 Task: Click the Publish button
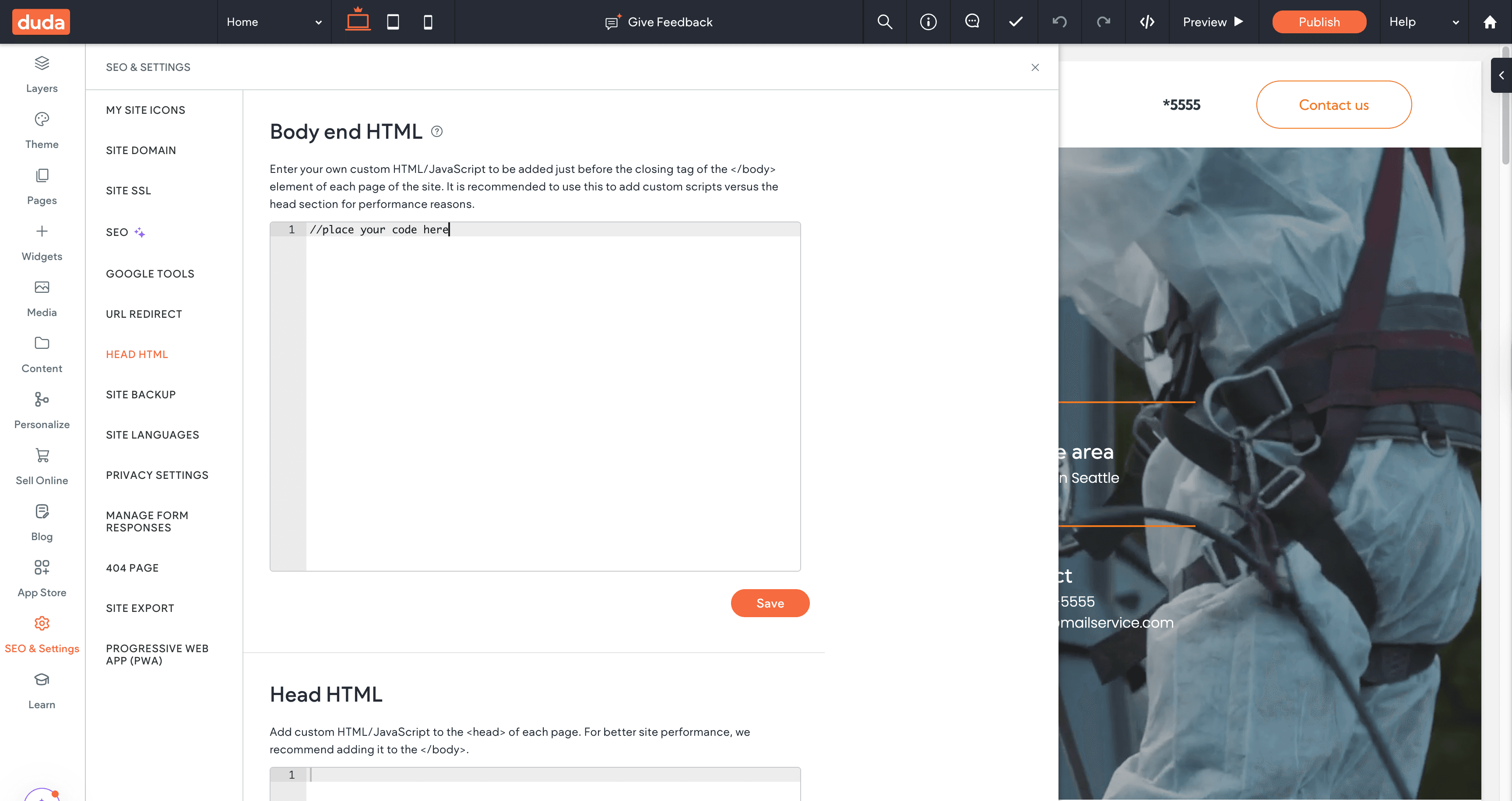pos(1319,22)
